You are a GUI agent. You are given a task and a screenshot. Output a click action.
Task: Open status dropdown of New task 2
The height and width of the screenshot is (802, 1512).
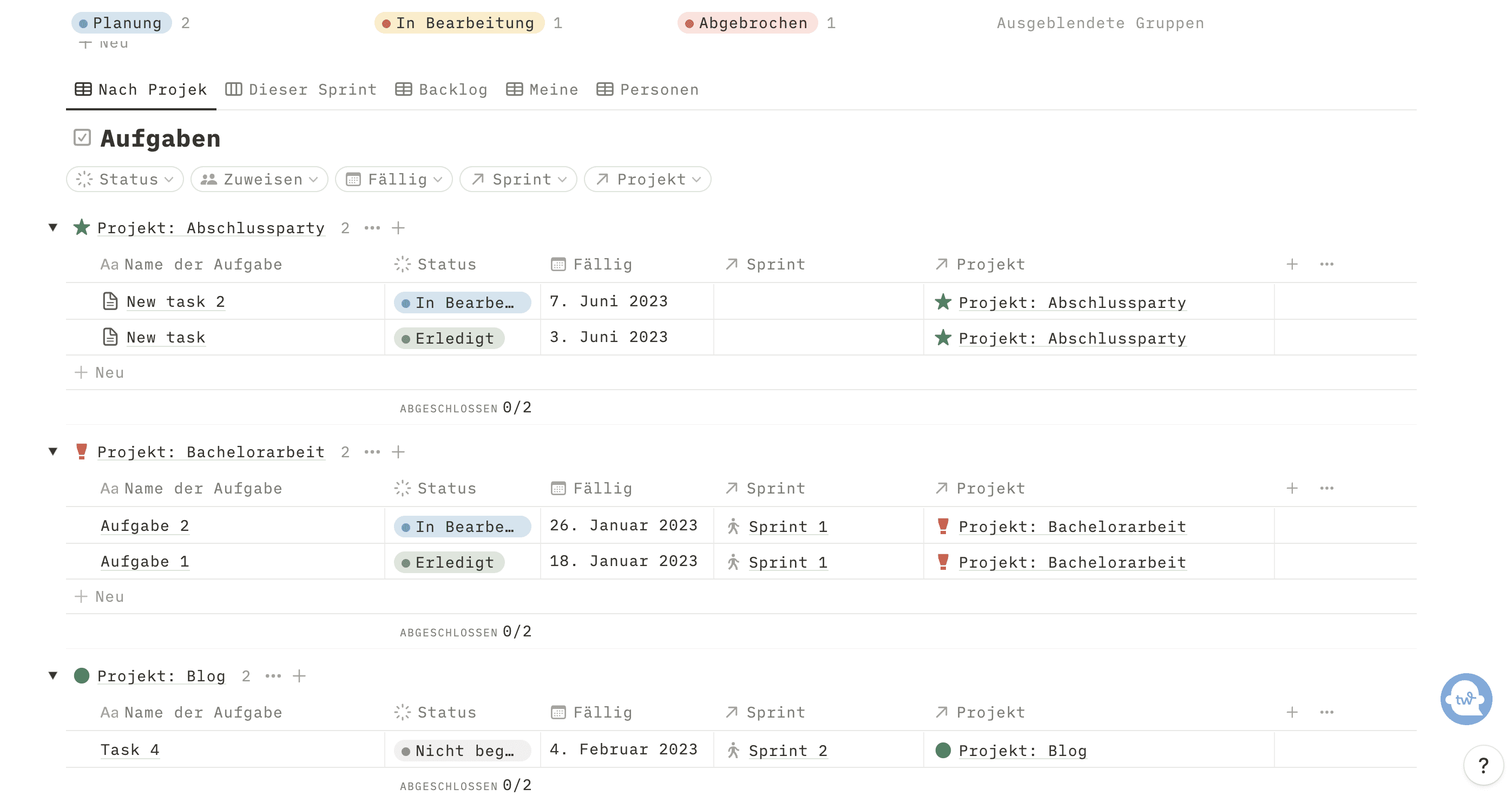[463, 303]
